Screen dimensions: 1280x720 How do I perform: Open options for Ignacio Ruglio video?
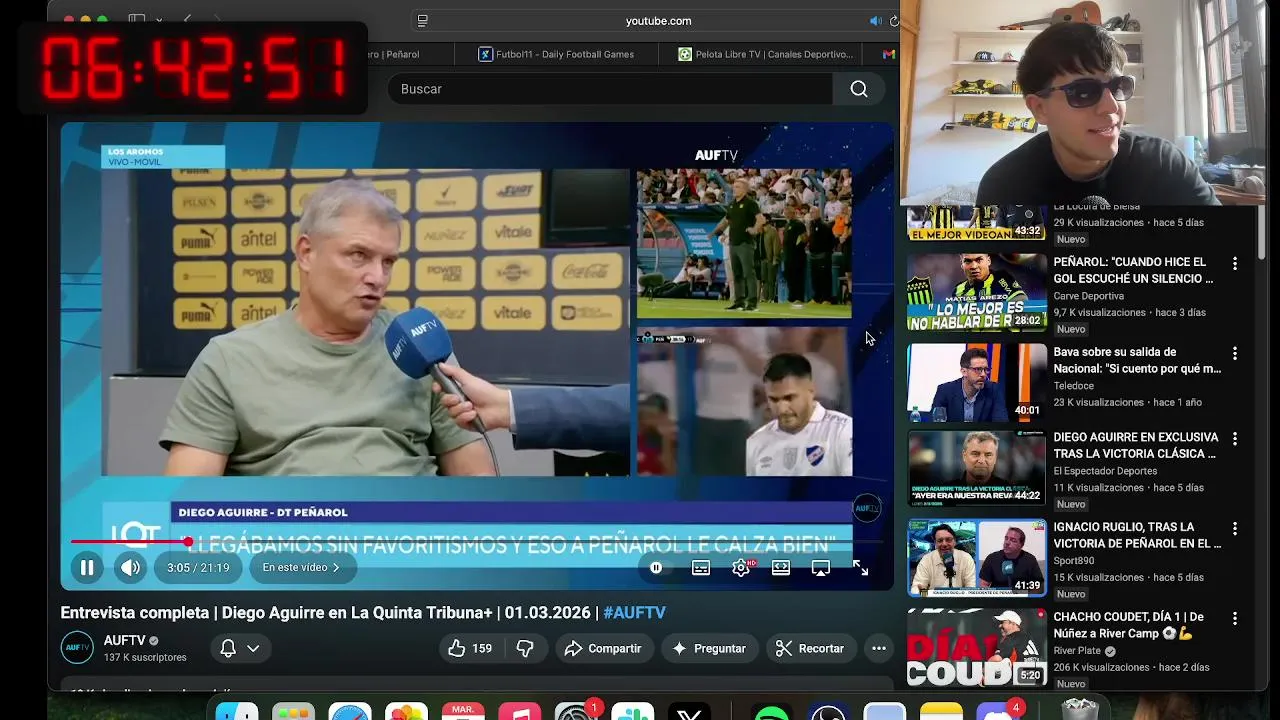(1235, 529)
